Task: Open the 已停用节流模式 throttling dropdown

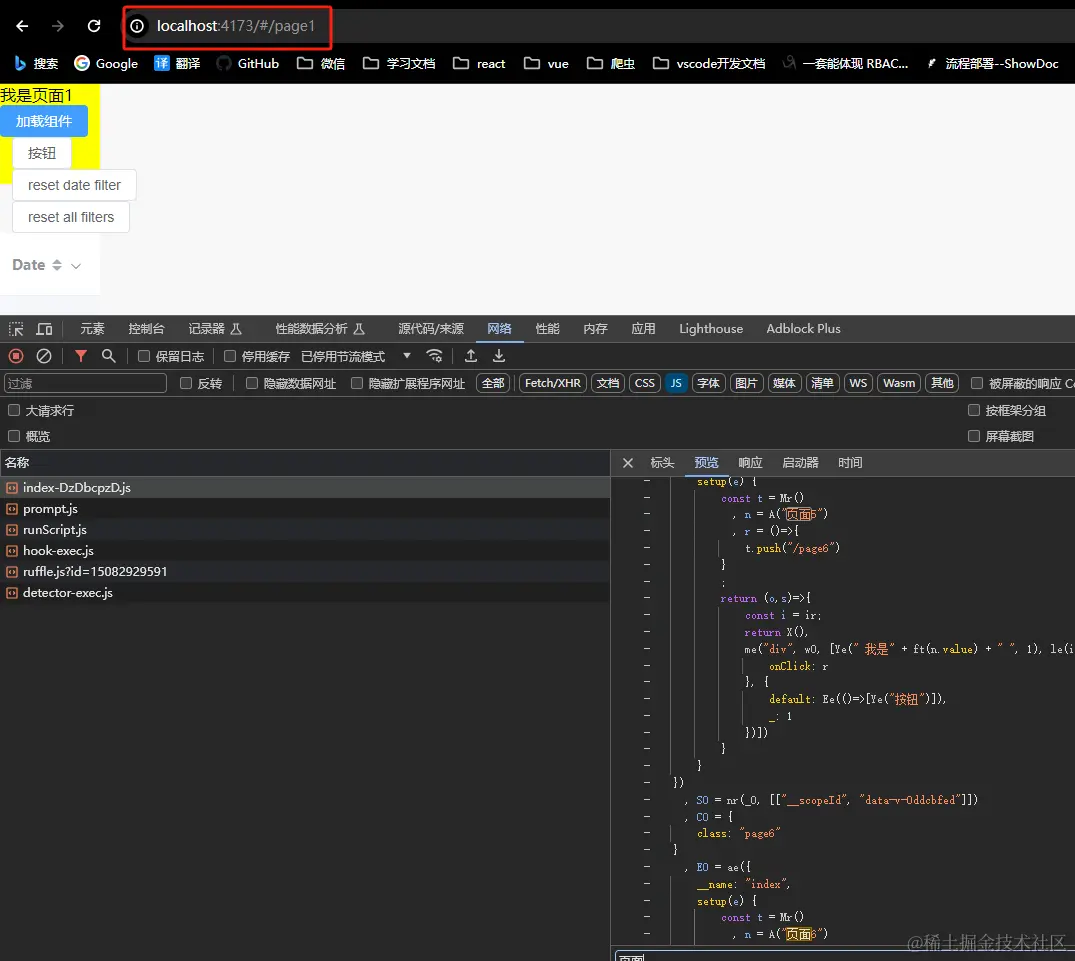Action: [x=356, y=356]
